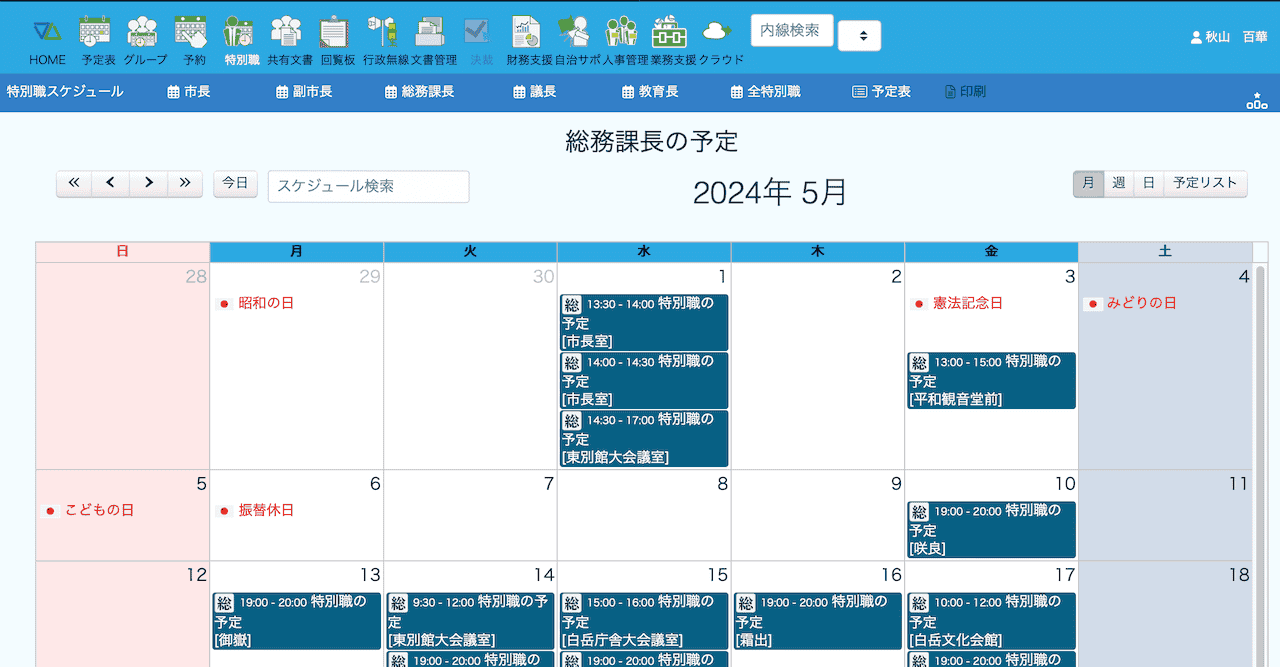Open the 予定表 calendar icon in the top toolbar
The image size is (1280, 667).
98,41
